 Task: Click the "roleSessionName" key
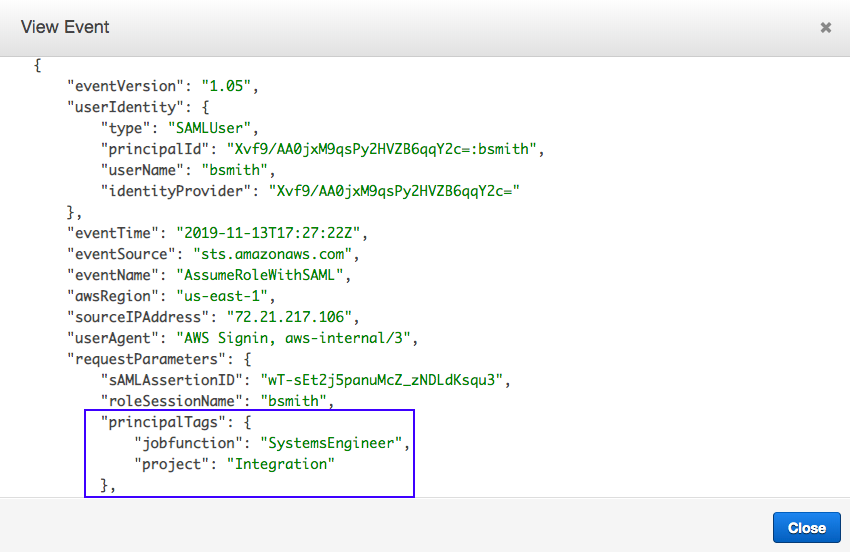coord(172,401)
